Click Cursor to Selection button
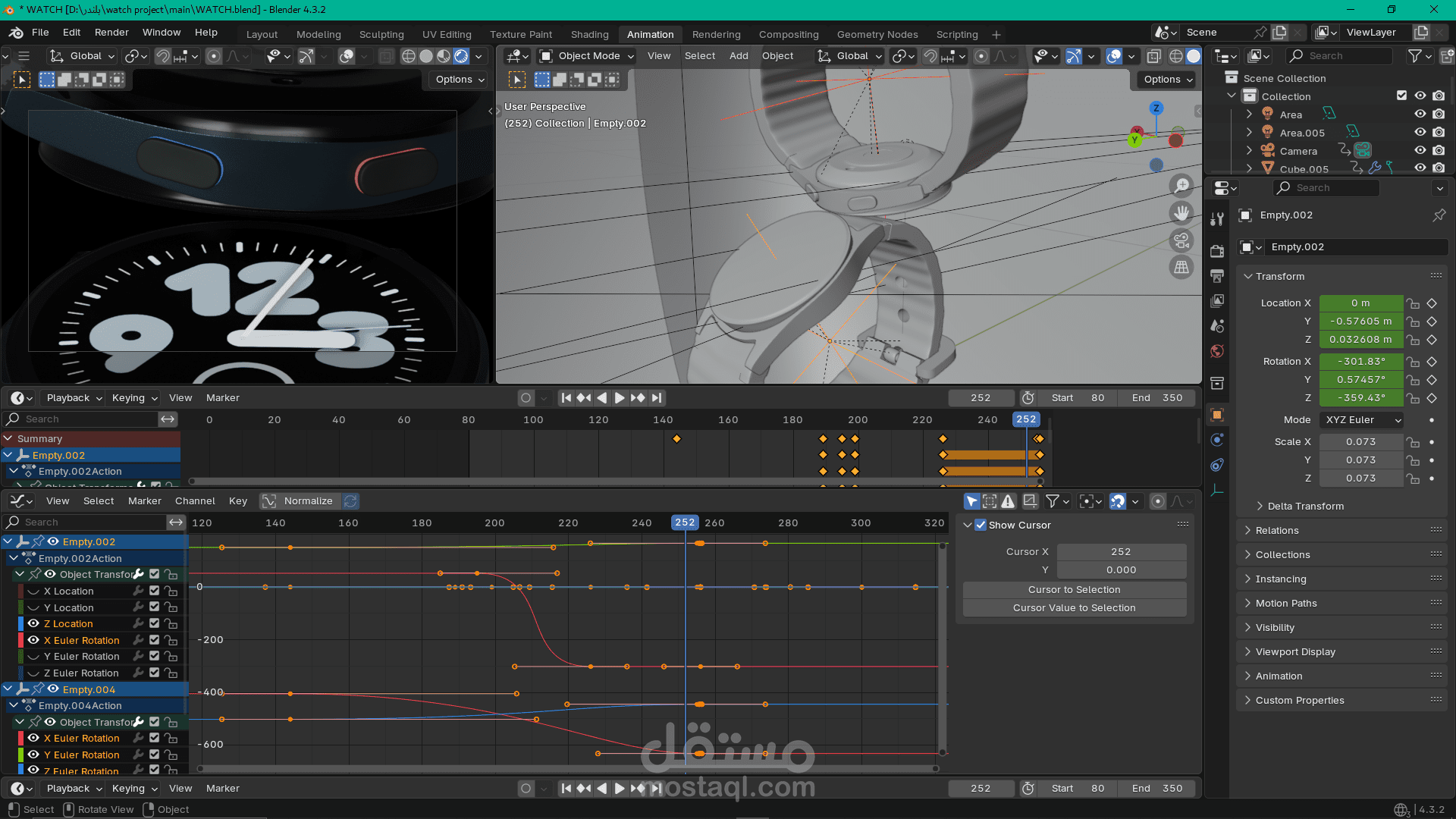1456x819 pixels. click(1074, 590)
